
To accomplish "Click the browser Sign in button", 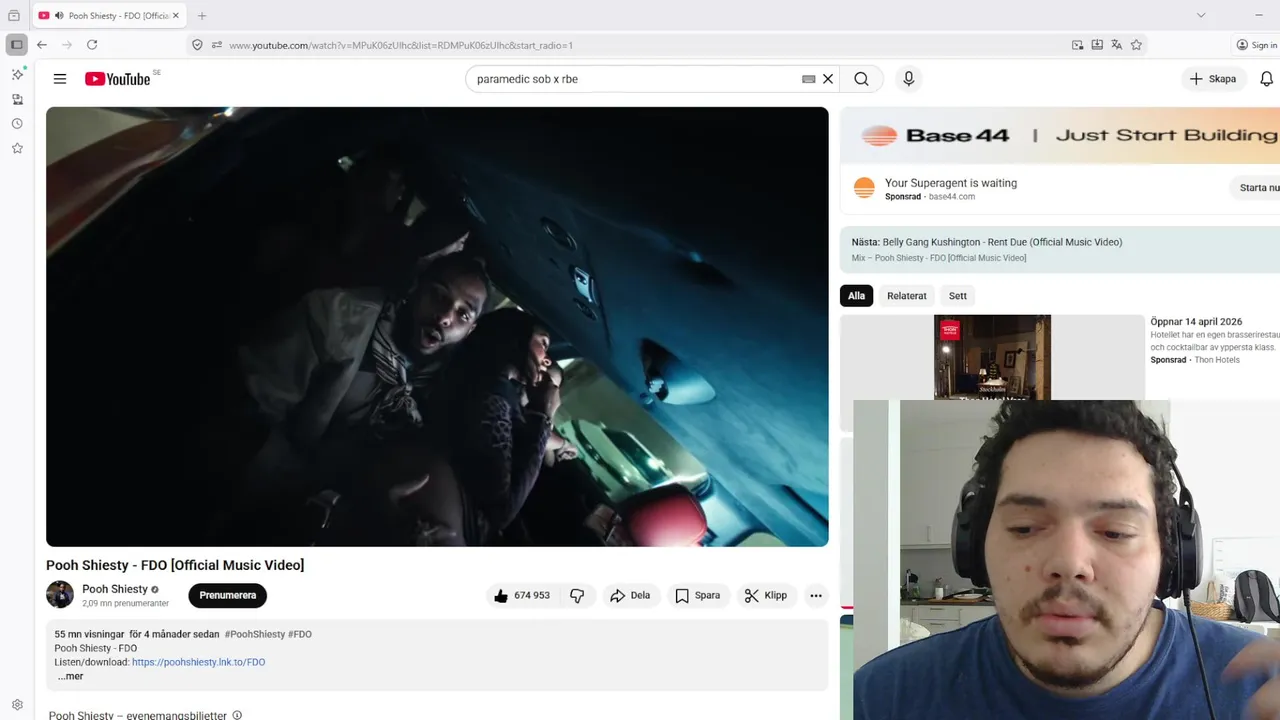I will pyautogui.click(x=1257, y=45).
